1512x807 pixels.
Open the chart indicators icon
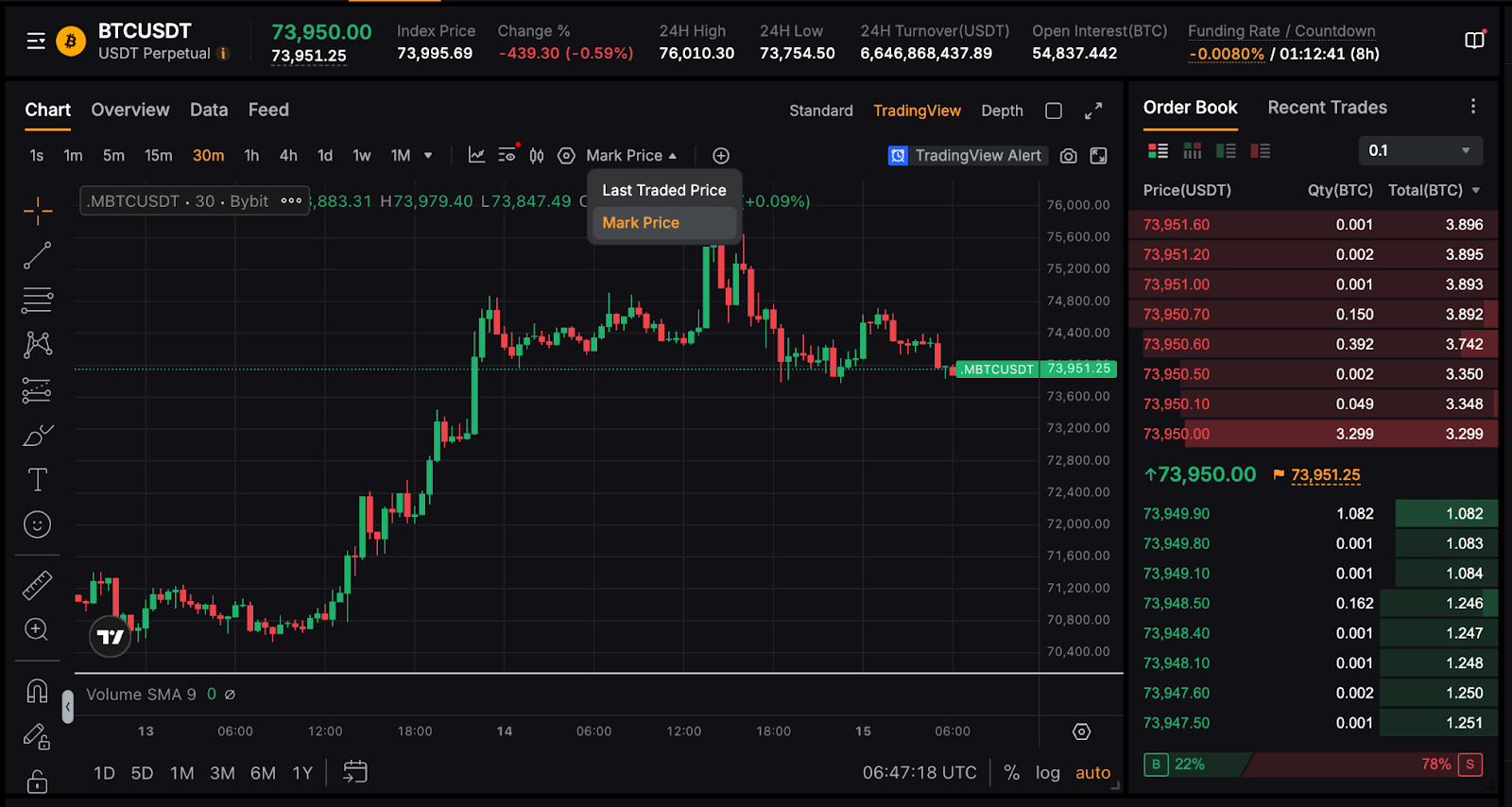pyautogui.click(x=477, y=155)
